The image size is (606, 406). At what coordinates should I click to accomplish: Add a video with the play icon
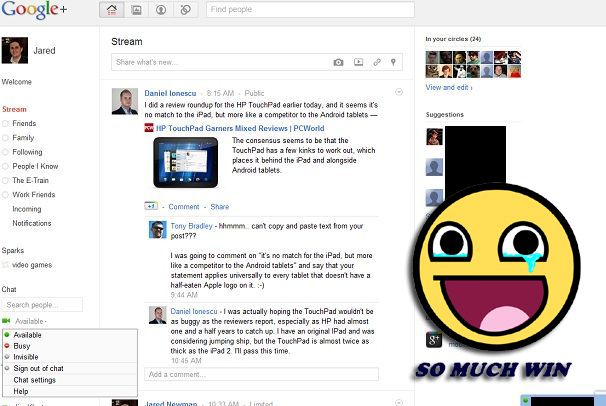click(x=358, y=62)
